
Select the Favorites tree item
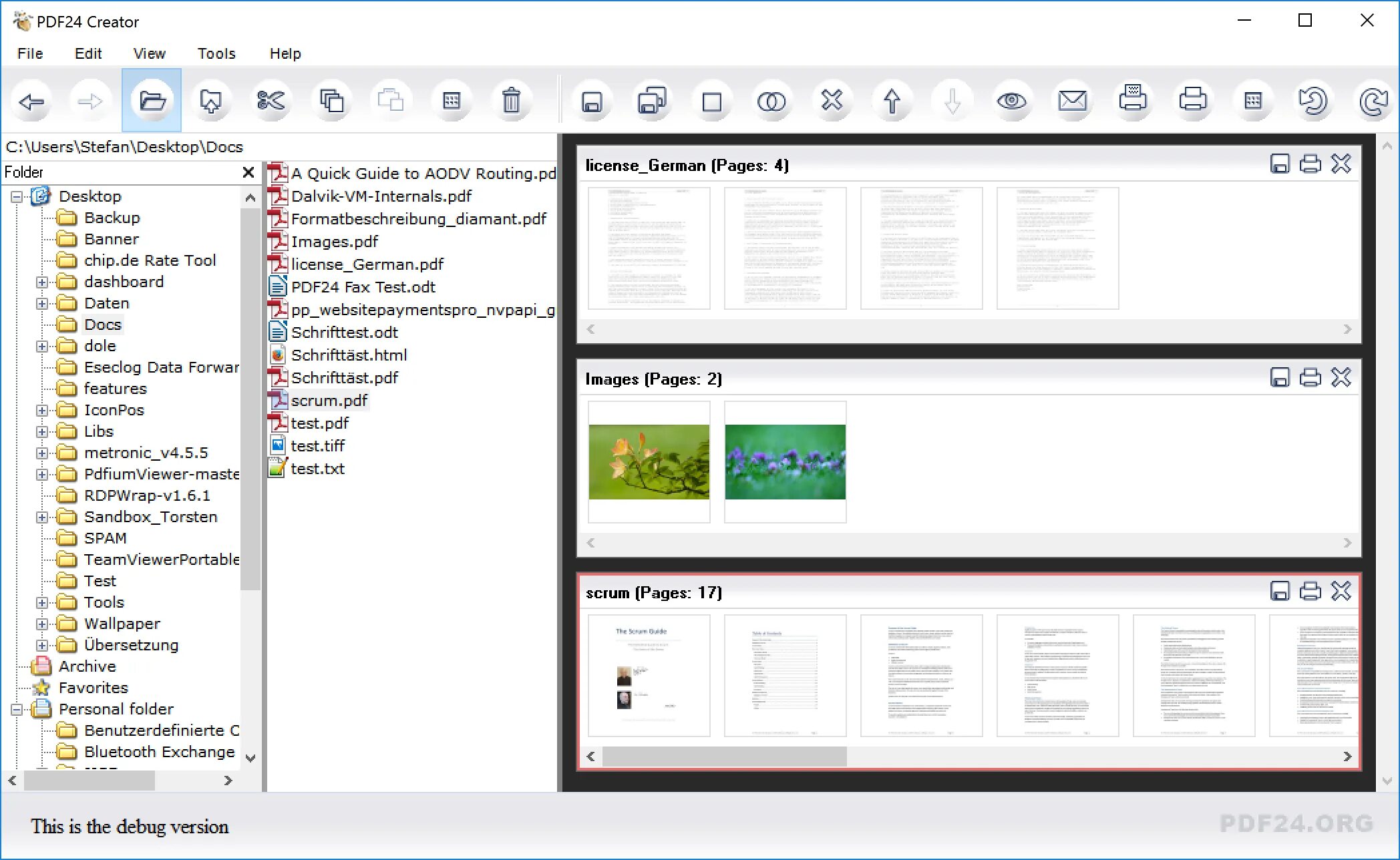93,688
